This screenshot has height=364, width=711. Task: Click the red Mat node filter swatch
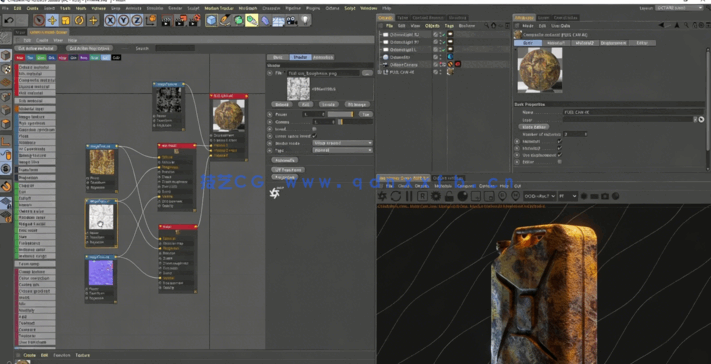pos(19,58)
